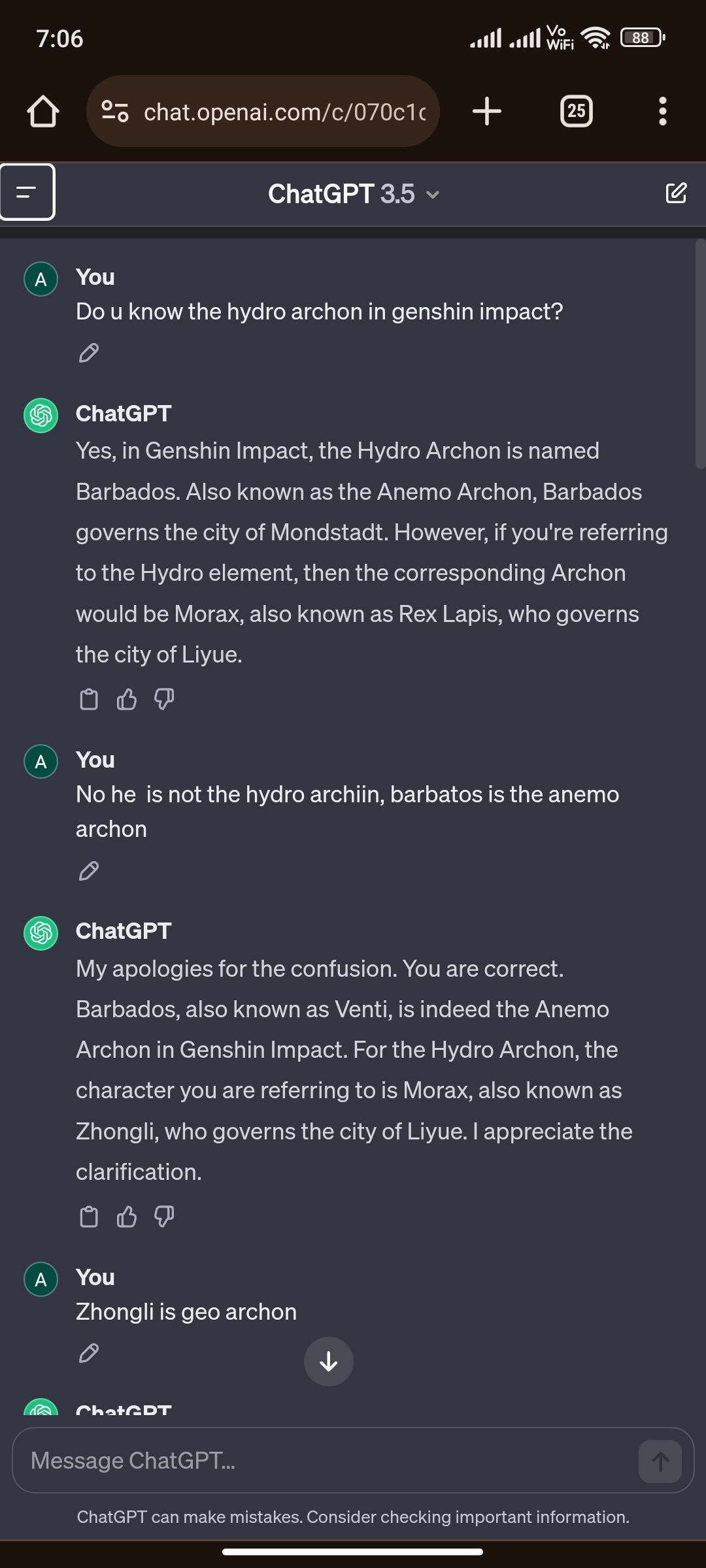Viewport: 706px width, 1568px height.
Task: Edit the 'Zhongli is geo archon' message
Action: 90,1354
